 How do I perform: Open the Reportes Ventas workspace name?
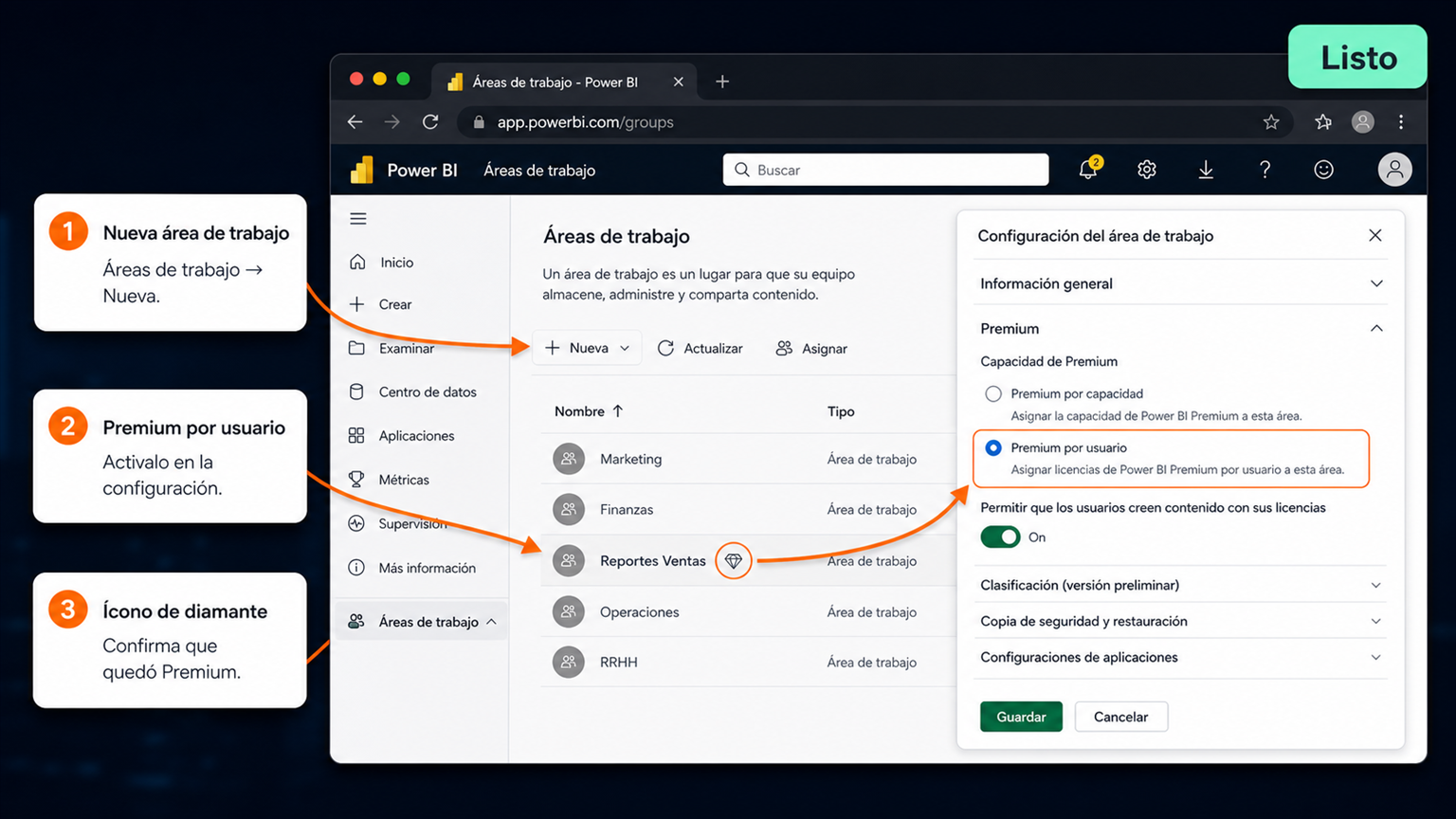tap(653, 561)
